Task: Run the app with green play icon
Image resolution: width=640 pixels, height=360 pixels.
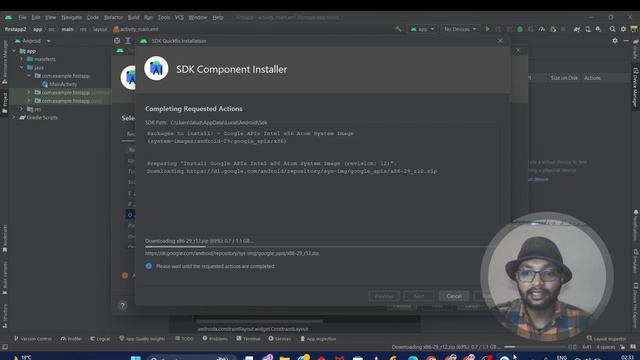Action: click(x=487, y=29)
